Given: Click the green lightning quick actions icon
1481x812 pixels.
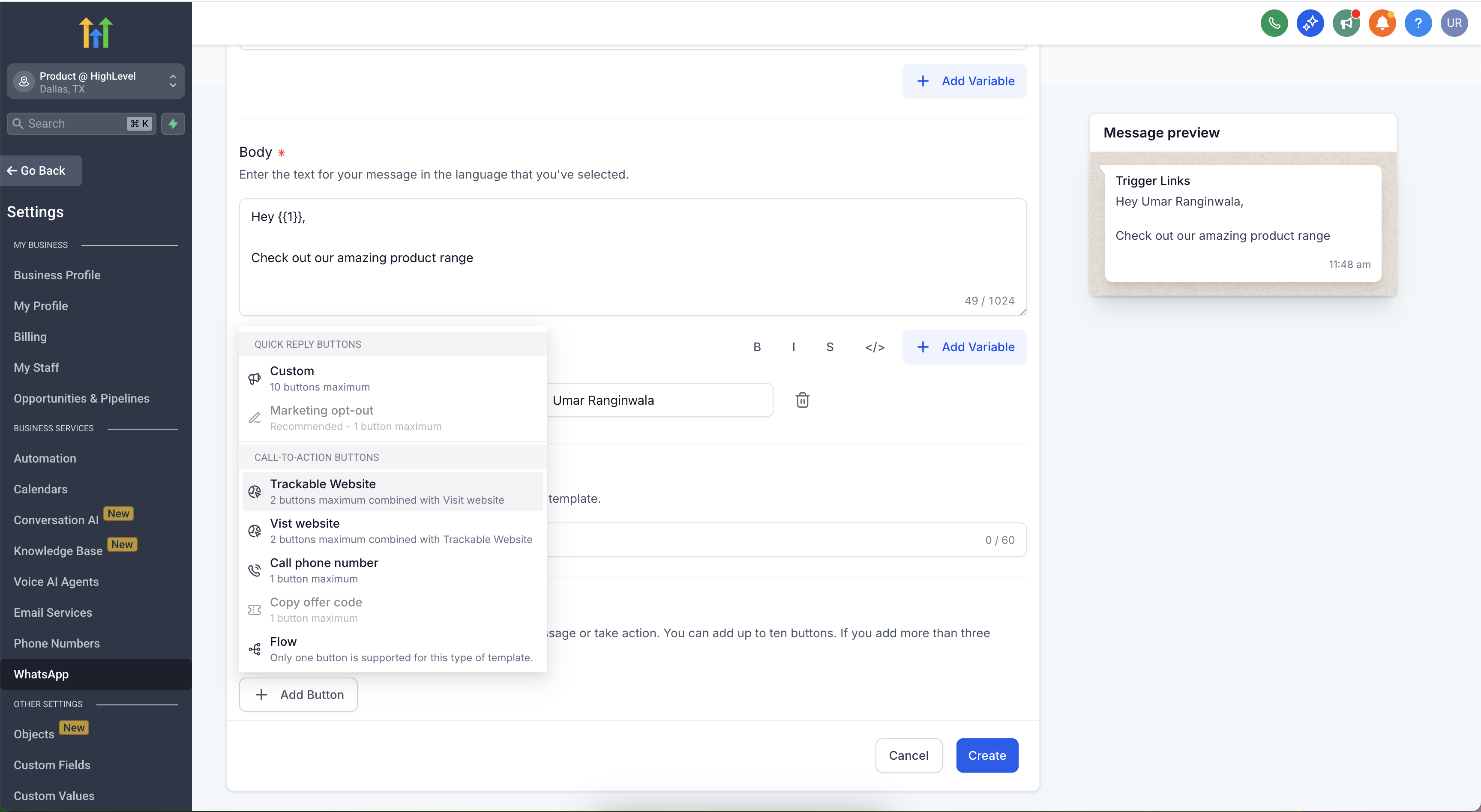Looking at the screenshot, I should pos(172,123).
